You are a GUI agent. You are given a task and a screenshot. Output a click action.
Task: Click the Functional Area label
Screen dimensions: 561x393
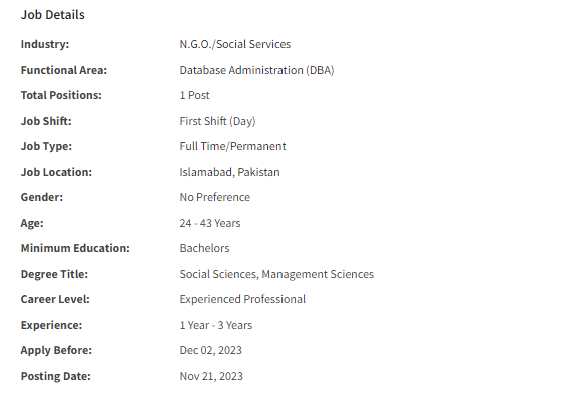64,70
